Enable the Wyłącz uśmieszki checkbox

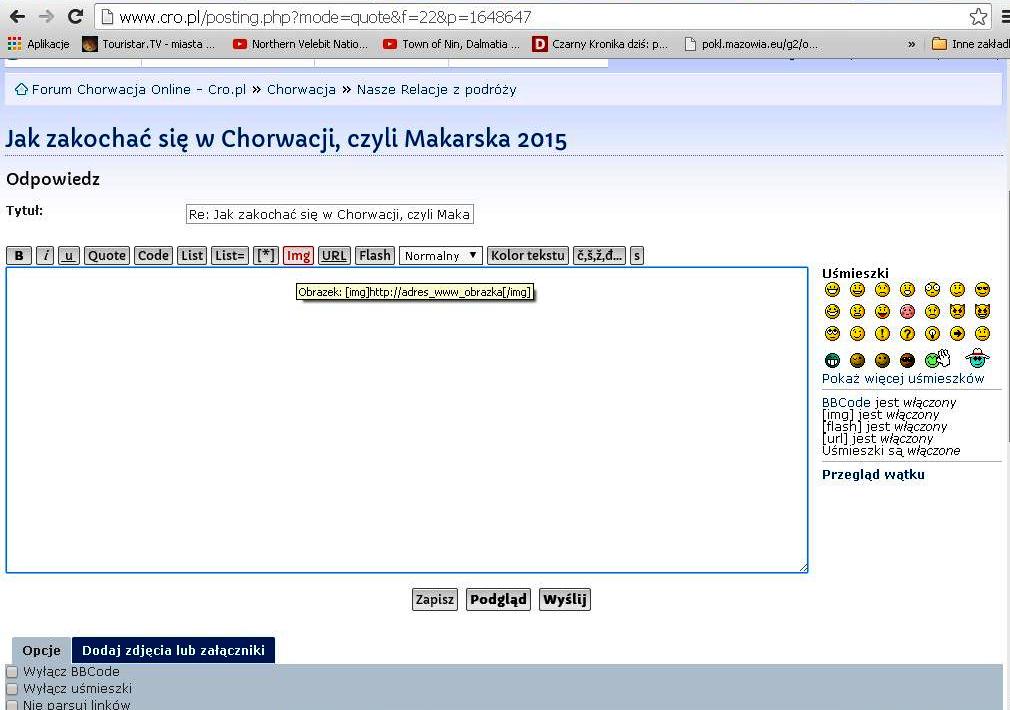13,689
